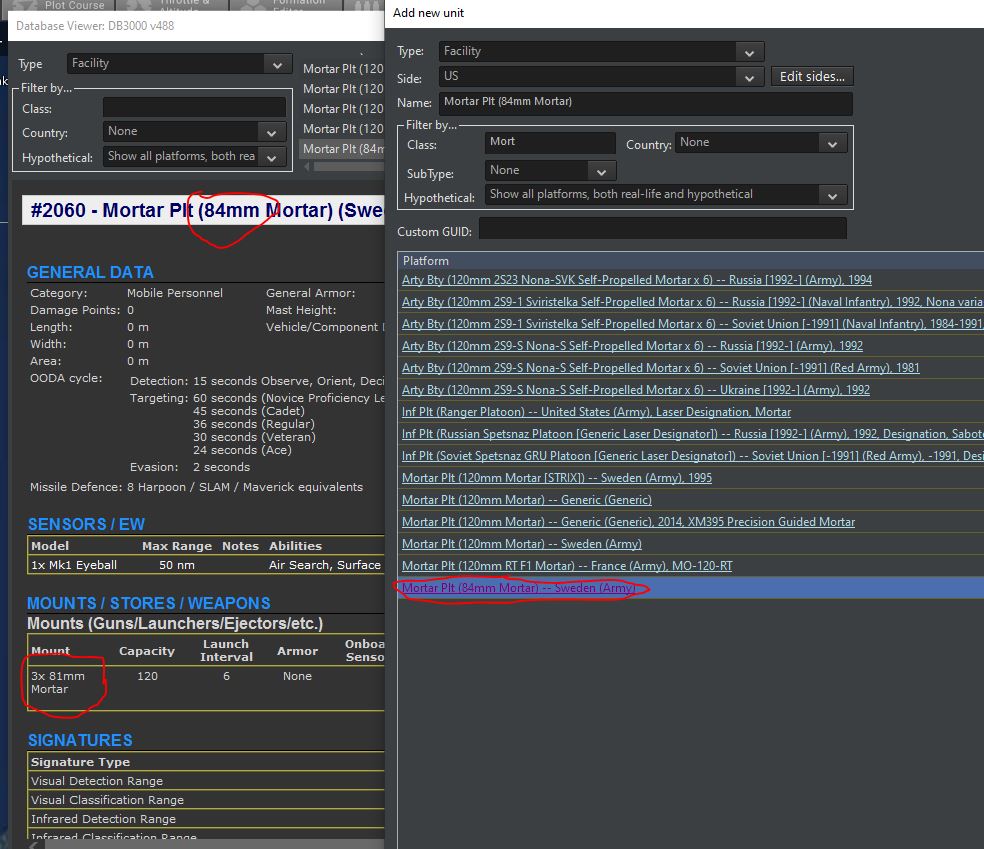Click the GENERAL DATA section heading
Image resolution: width=984 pixels, height=849 pixels.
pos(90,272)
